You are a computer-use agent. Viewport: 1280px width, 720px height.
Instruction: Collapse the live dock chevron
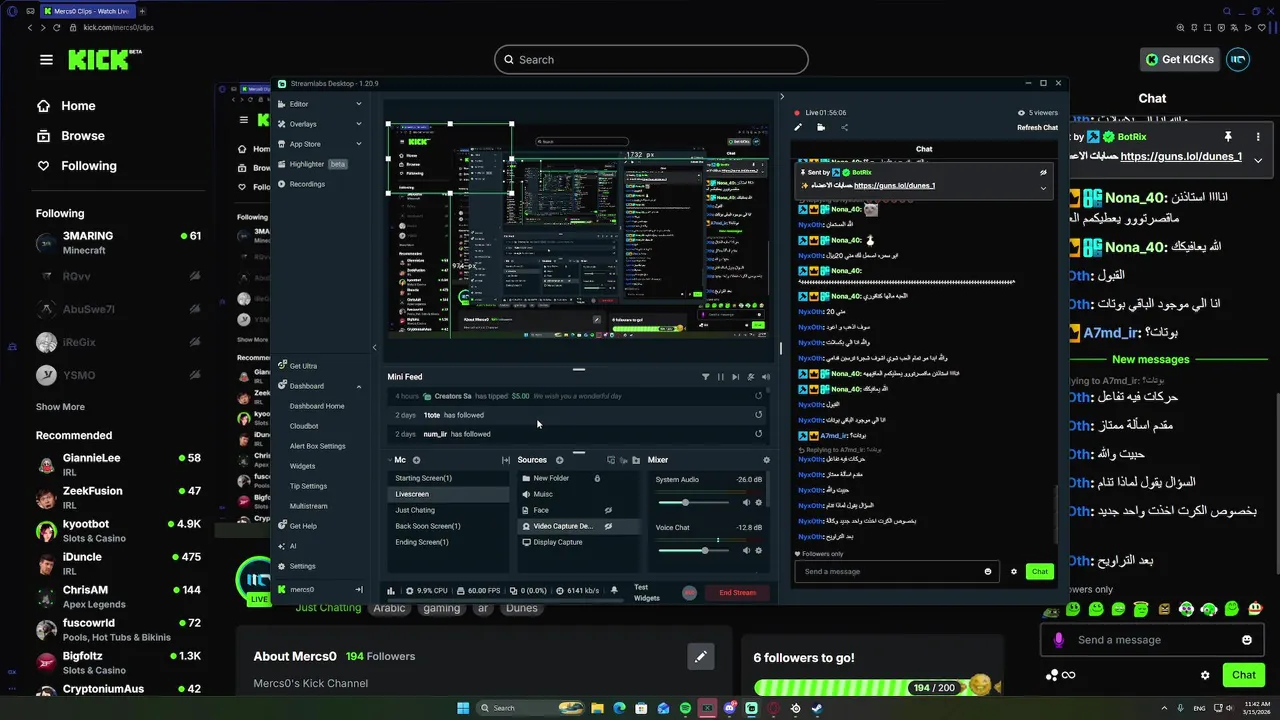click(x=782, y=97)
